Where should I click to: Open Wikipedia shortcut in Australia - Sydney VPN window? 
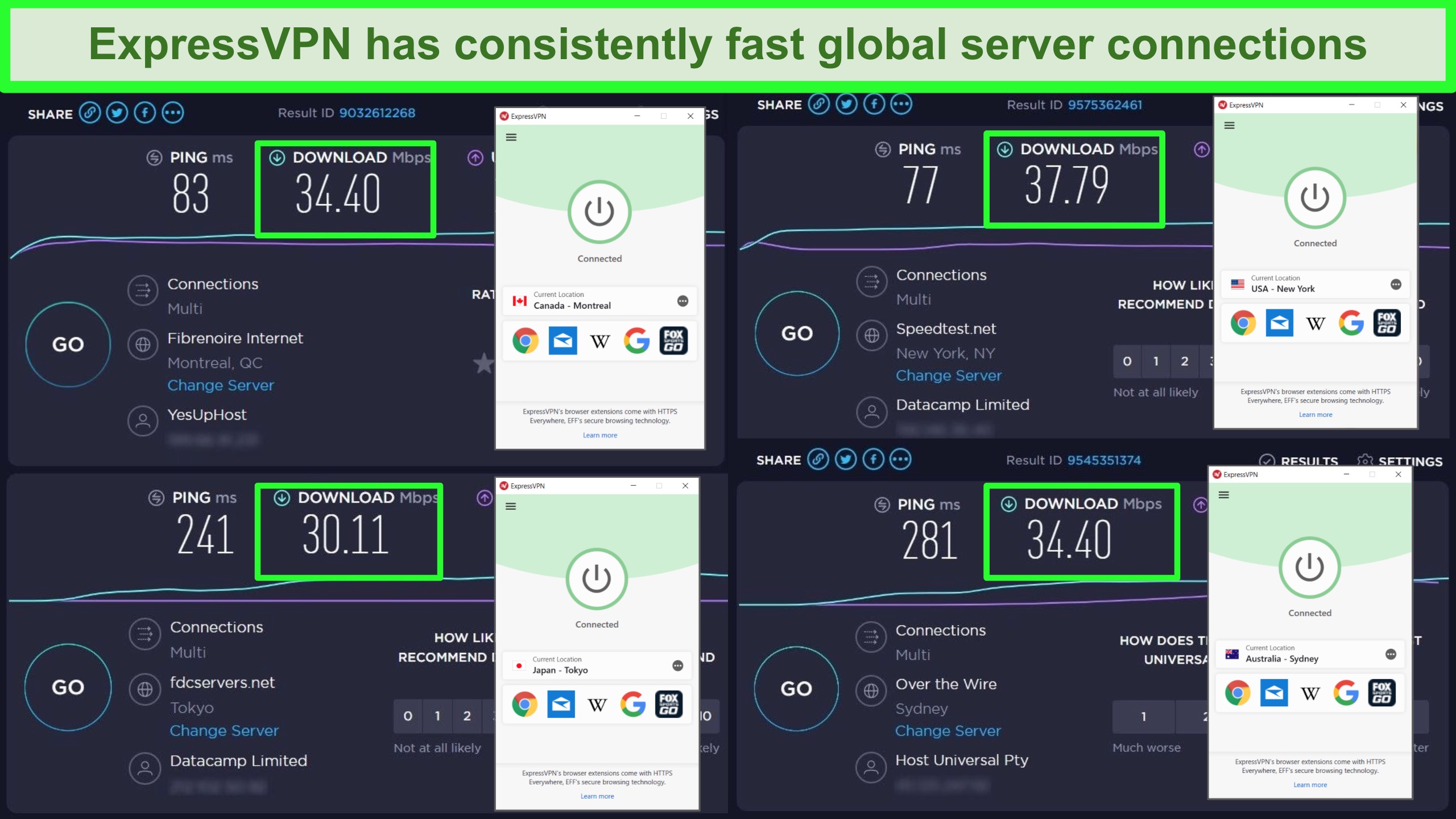click(1310, 693)
